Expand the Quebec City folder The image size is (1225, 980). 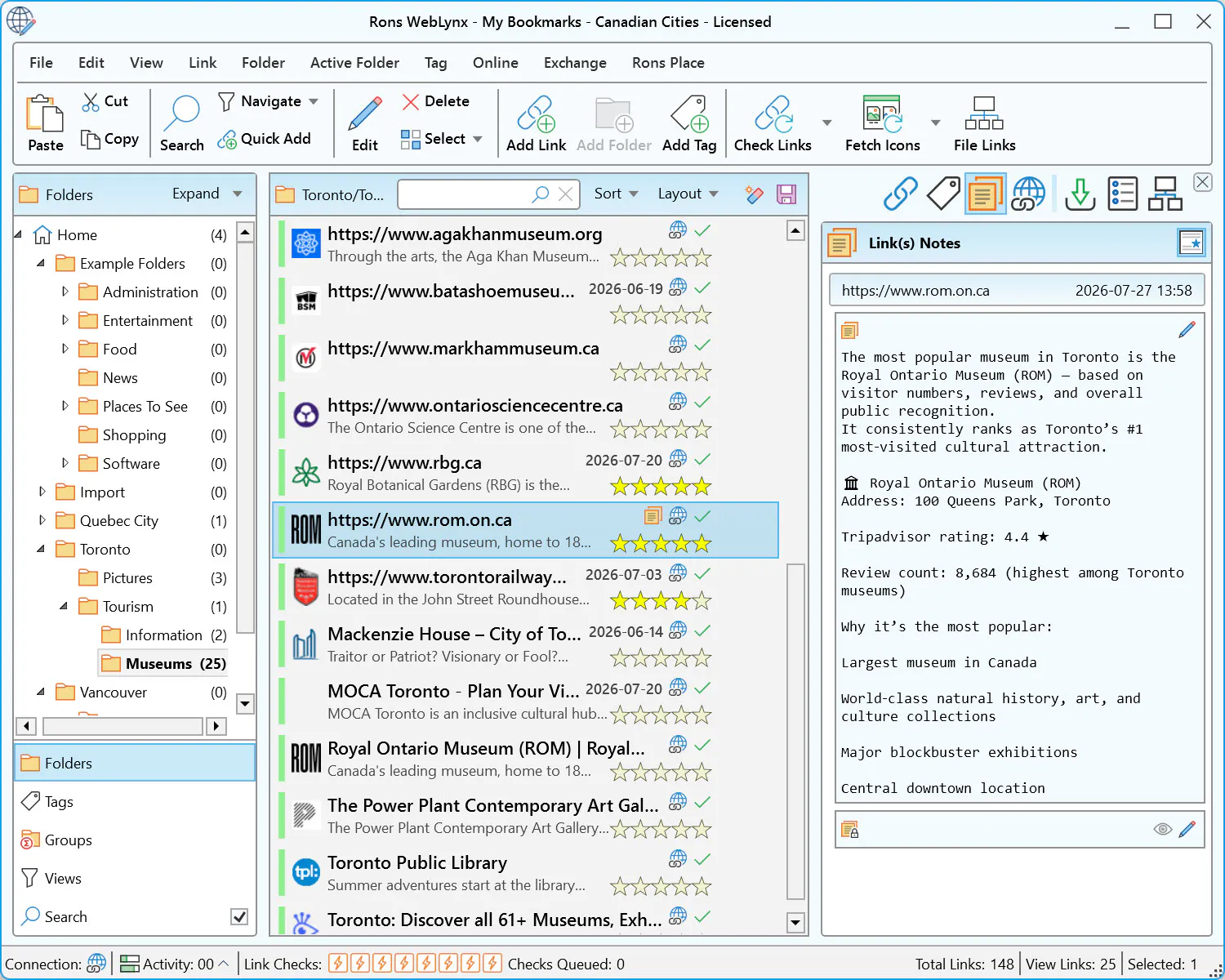click(x=42, y=520)
